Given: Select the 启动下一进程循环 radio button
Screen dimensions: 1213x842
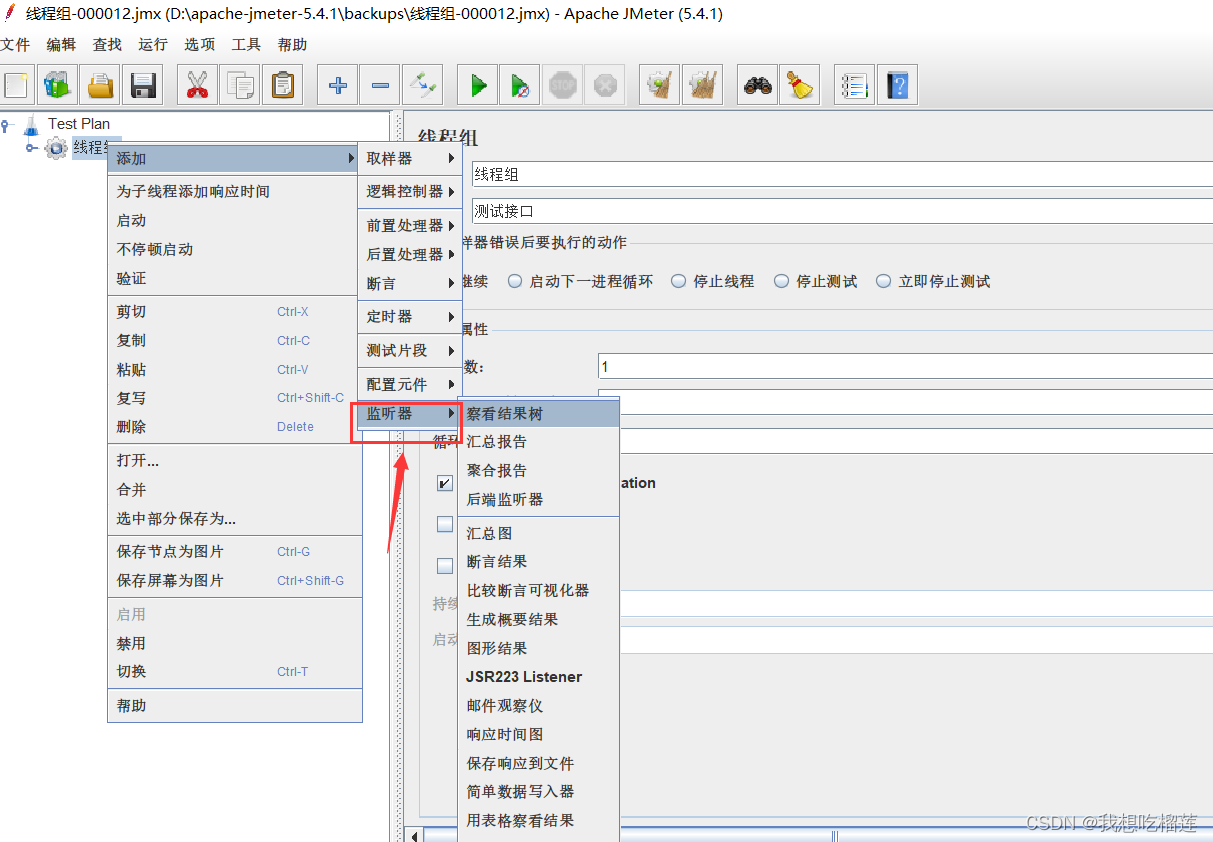Looking at the screenshot, I should [515, 282].
